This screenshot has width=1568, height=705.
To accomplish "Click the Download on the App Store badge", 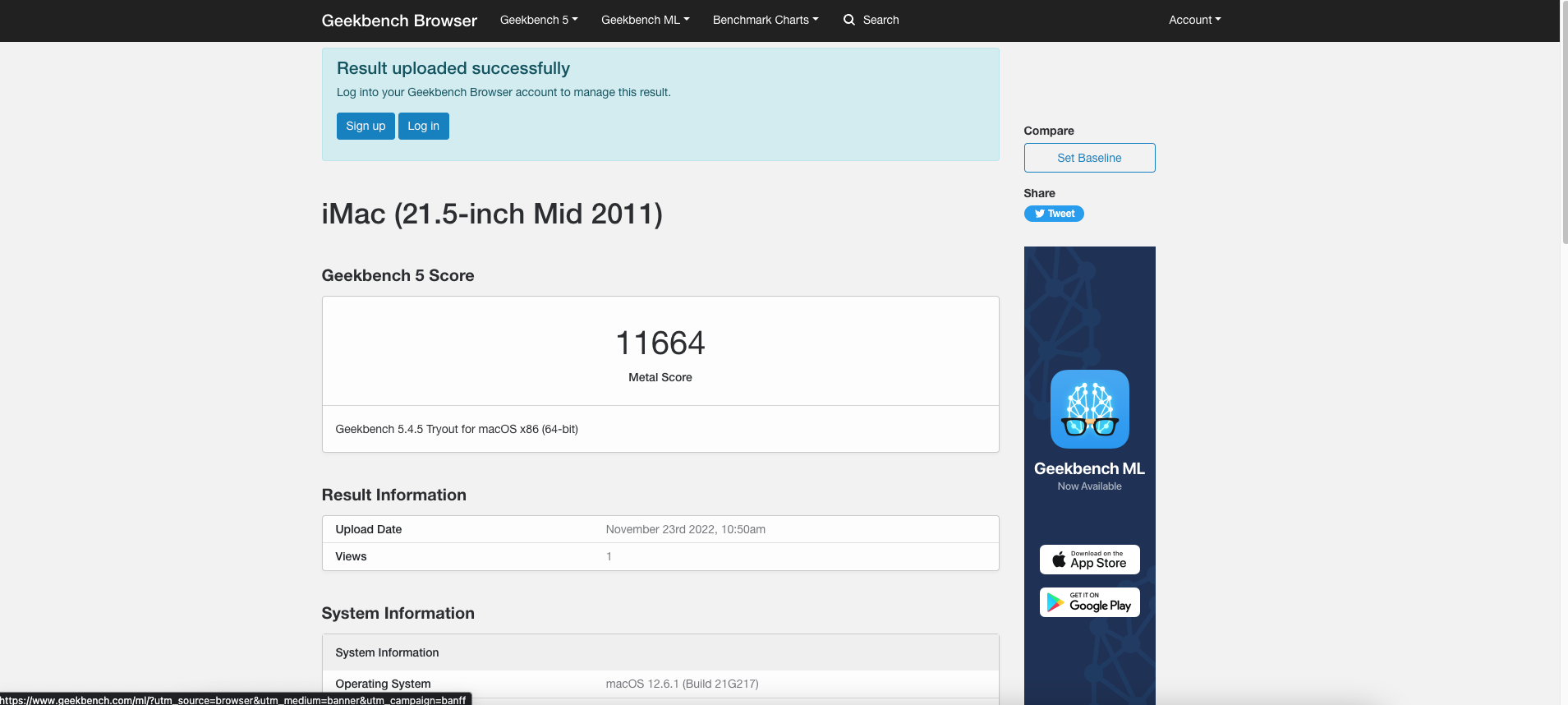I will point(1089,560).
